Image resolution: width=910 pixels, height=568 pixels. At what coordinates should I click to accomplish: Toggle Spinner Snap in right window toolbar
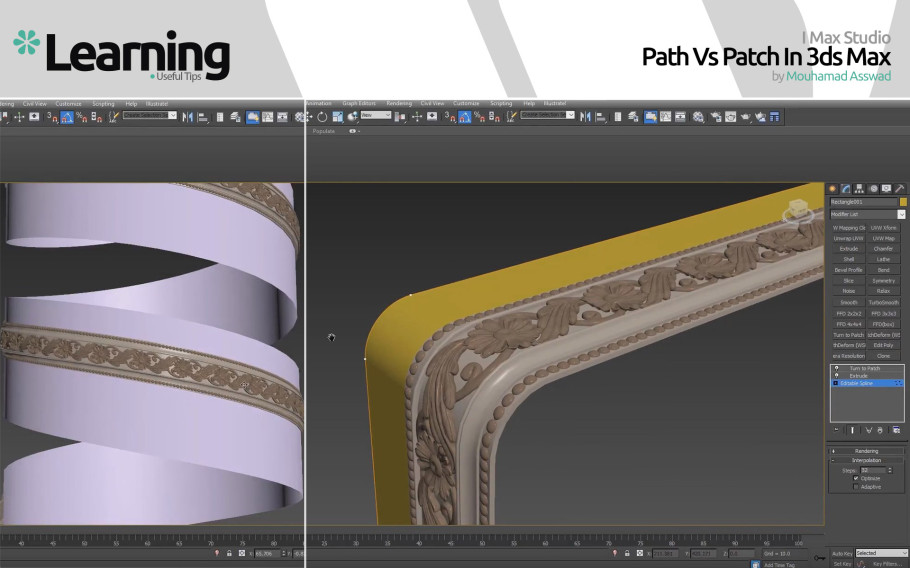tap(494, 117)
